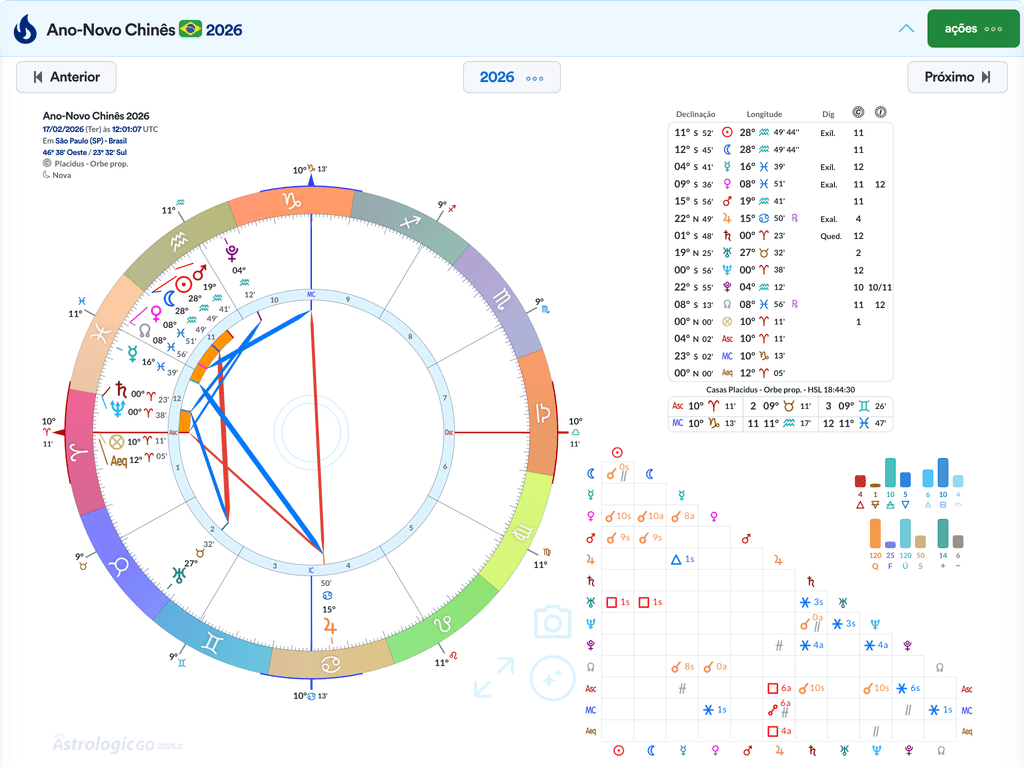Take a chart snapshot with the camera icon

552,622
